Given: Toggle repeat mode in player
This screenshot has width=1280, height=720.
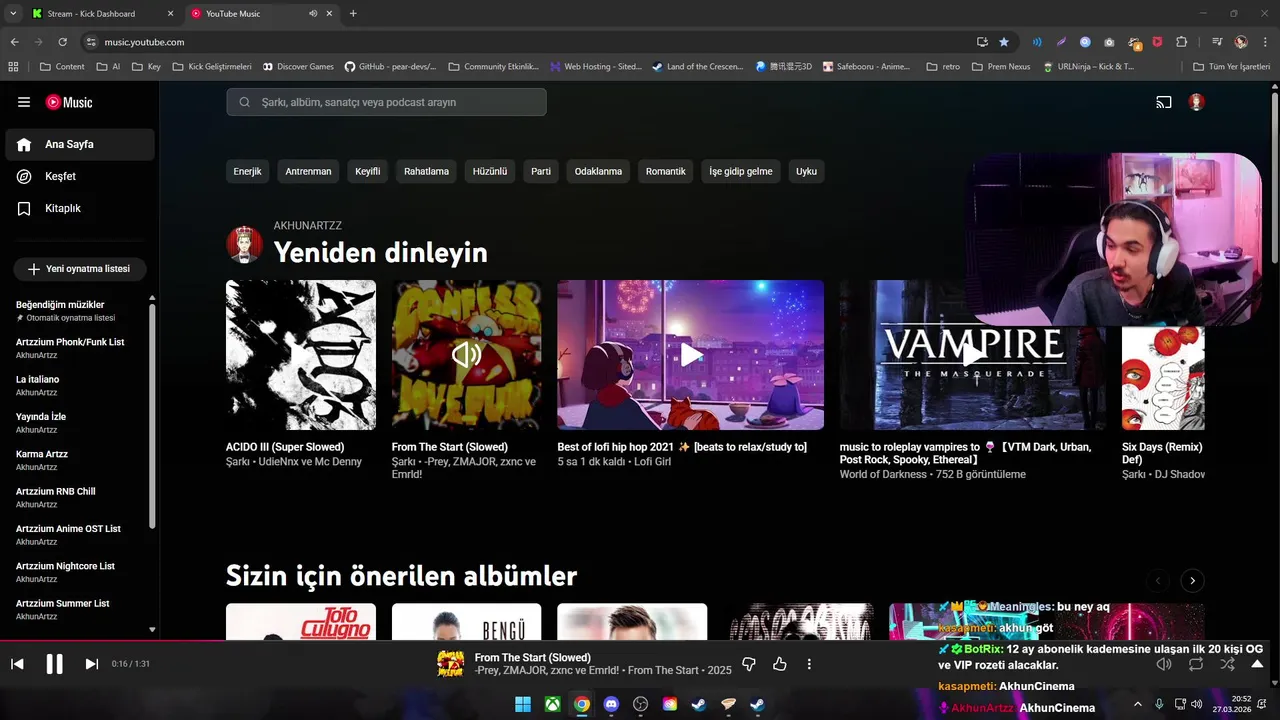Looking at the screenshot, I should [x=1196, y=664].
